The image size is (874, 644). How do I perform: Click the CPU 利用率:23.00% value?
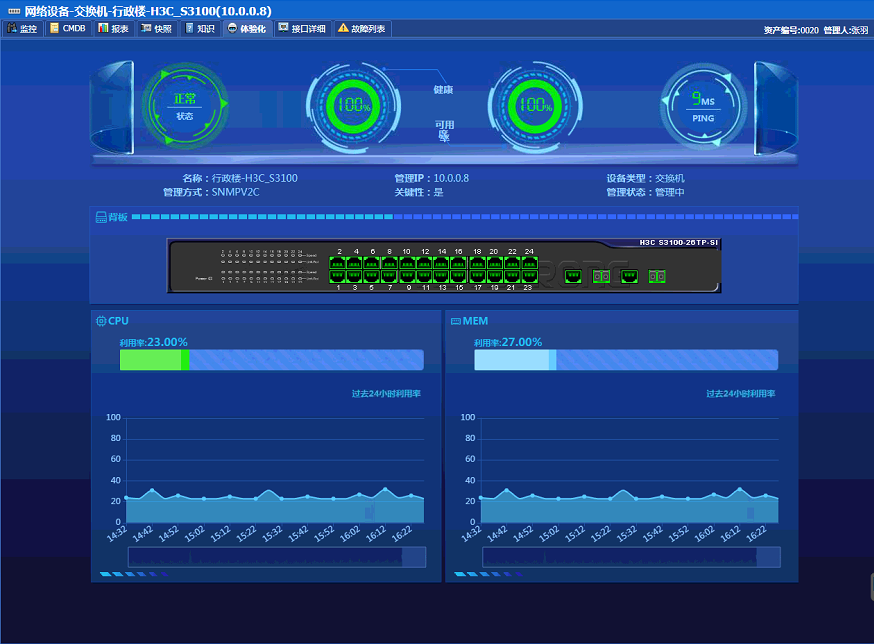(153, 342)
